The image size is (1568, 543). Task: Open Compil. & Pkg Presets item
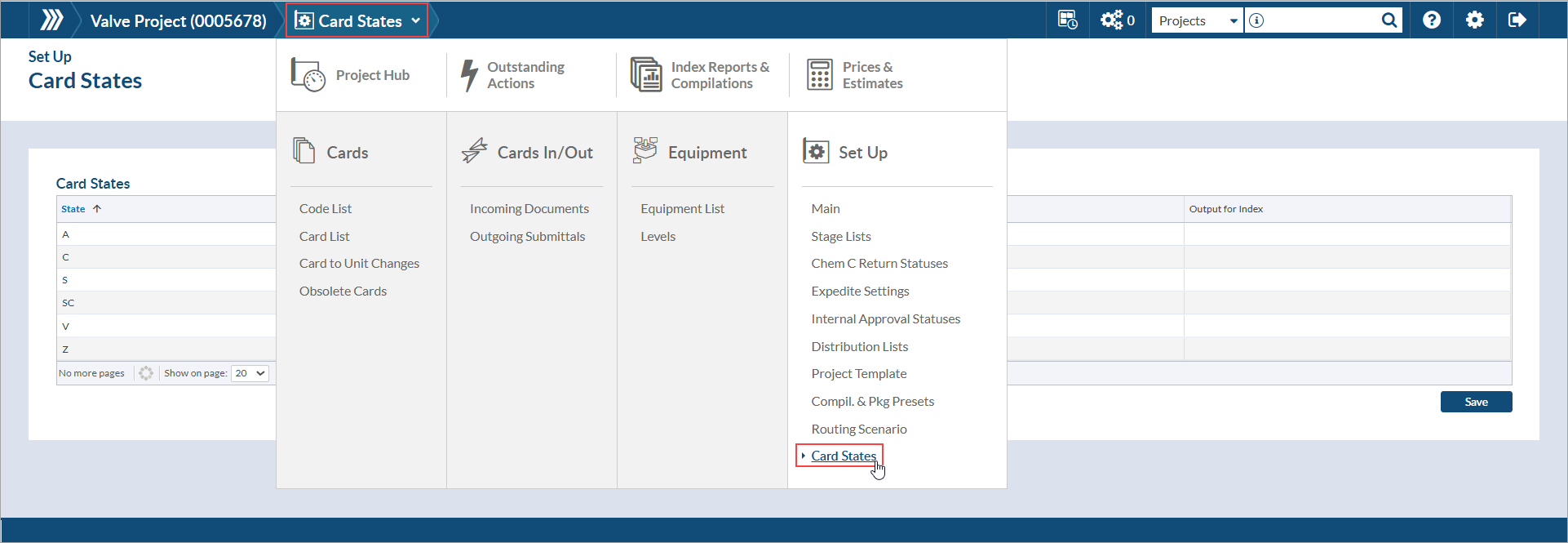tap(872, 402)
